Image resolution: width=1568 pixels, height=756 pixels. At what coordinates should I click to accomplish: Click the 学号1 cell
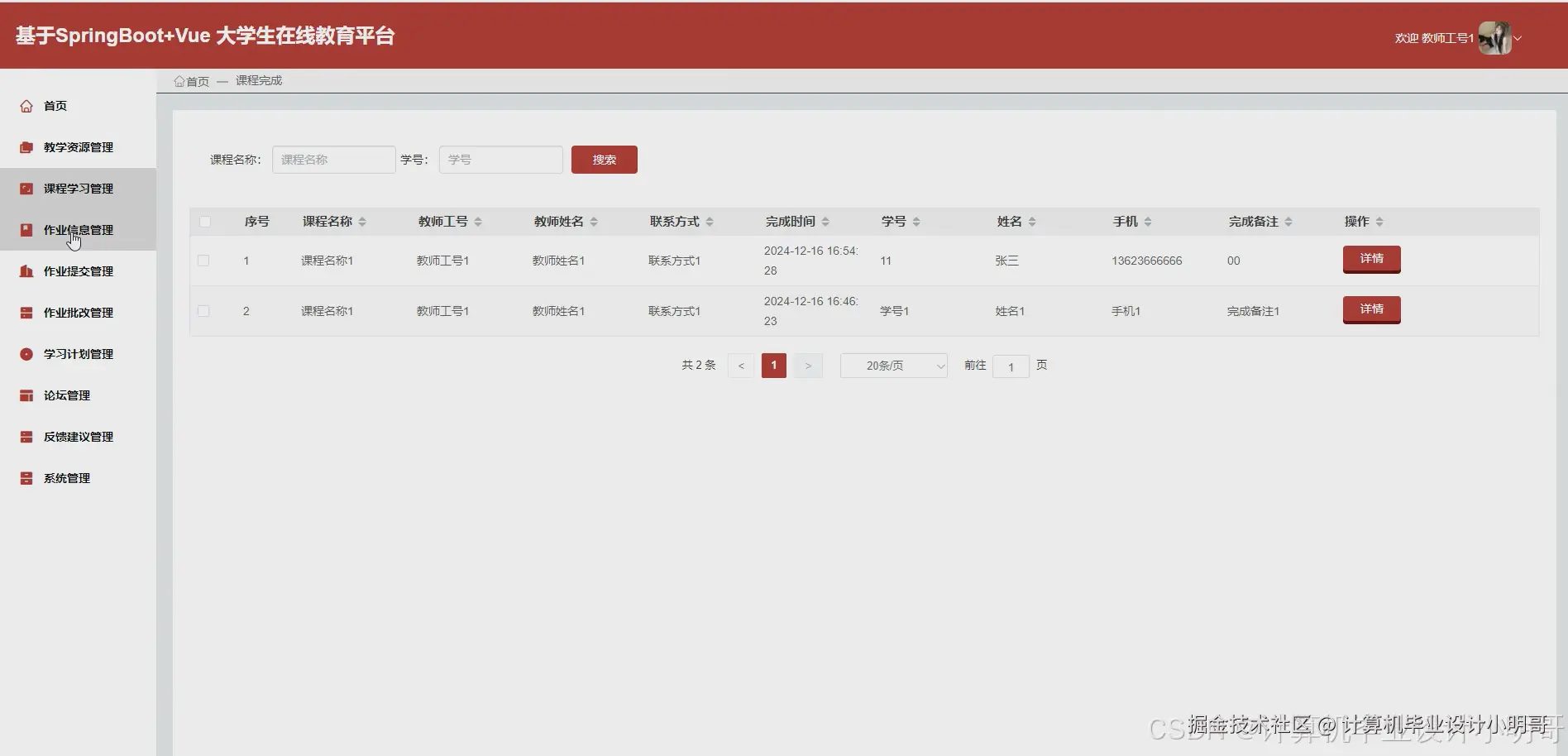(894, 311)
